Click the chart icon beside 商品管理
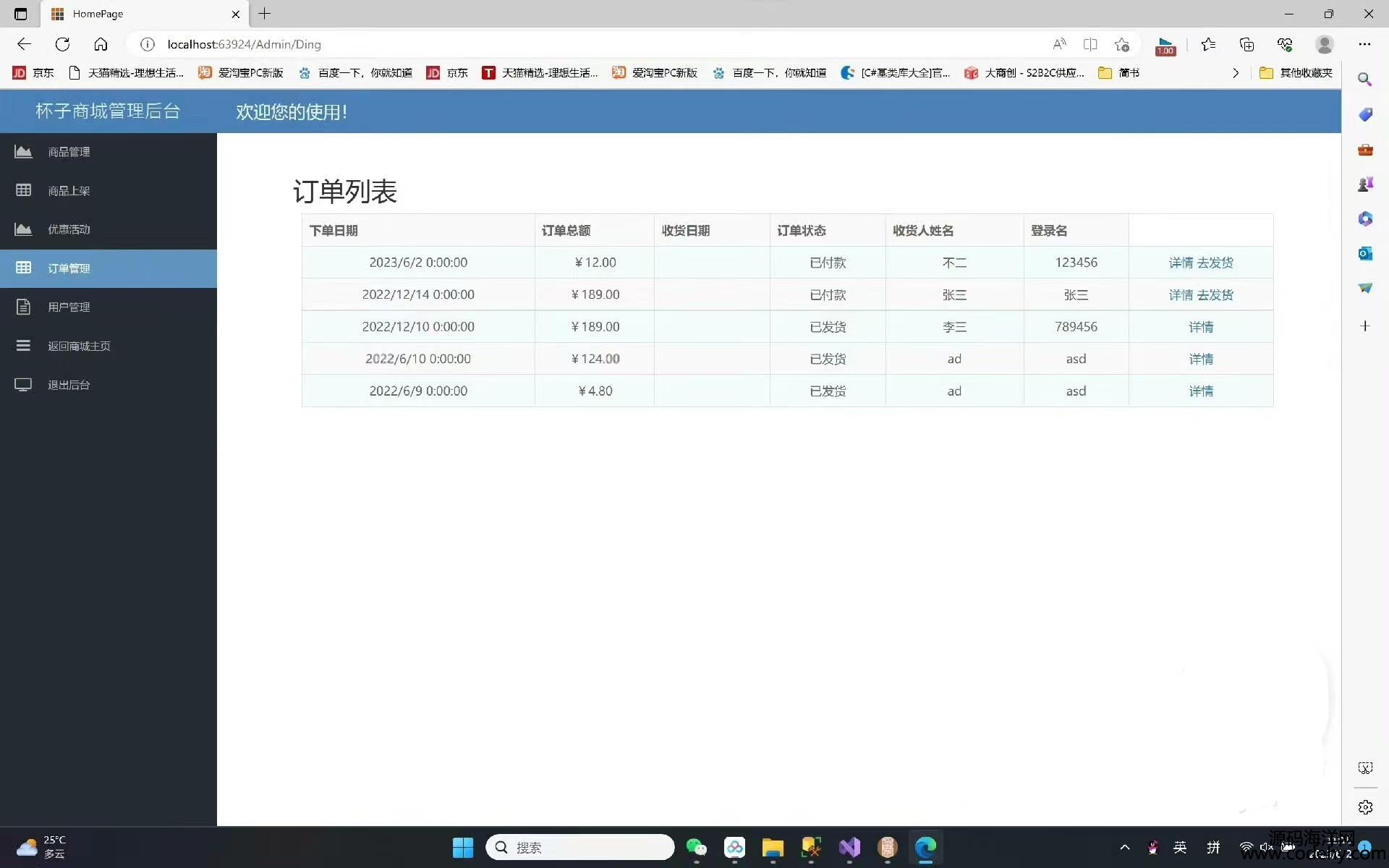The image size is (1389, 868). [x=23, y=152]
